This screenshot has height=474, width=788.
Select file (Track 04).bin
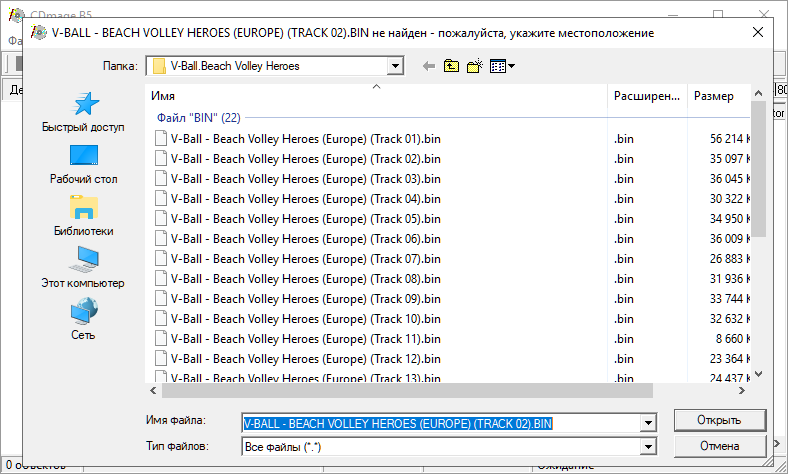pyautogui.click(x=306, y=199)
